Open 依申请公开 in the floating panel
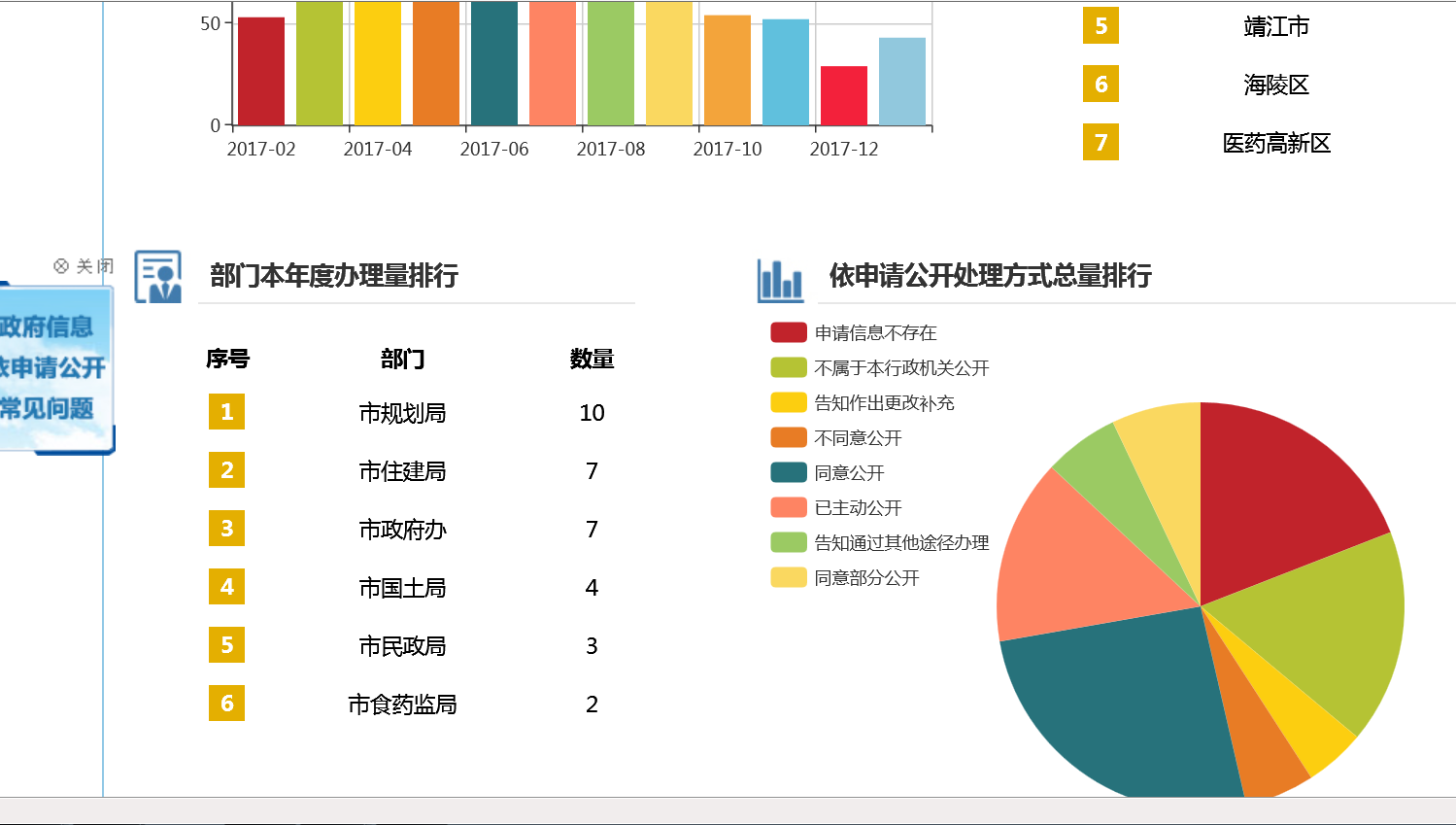 (52, 367)
